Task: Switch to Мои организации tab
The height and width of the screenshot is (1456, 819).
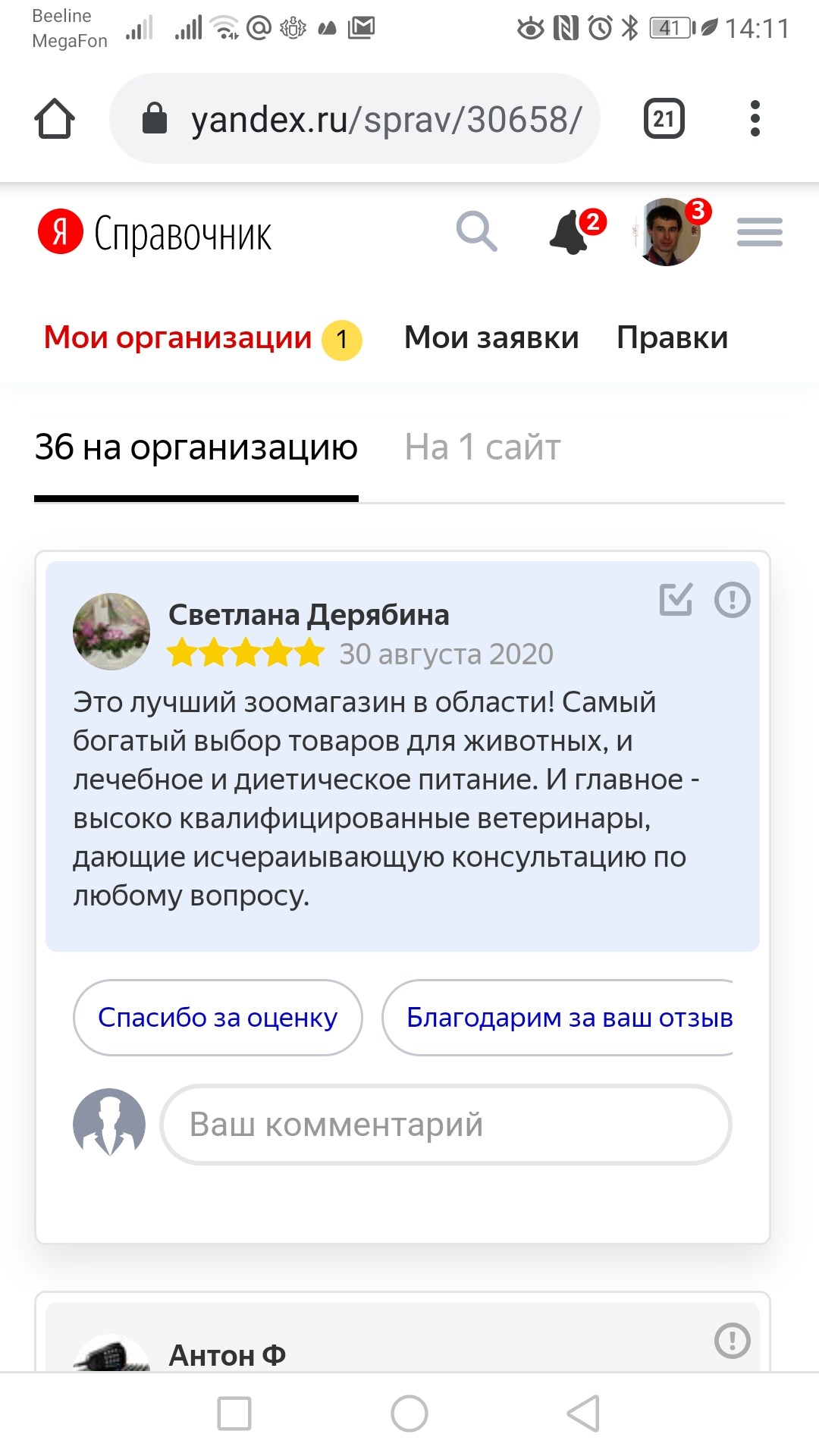Action: point(202,338)
